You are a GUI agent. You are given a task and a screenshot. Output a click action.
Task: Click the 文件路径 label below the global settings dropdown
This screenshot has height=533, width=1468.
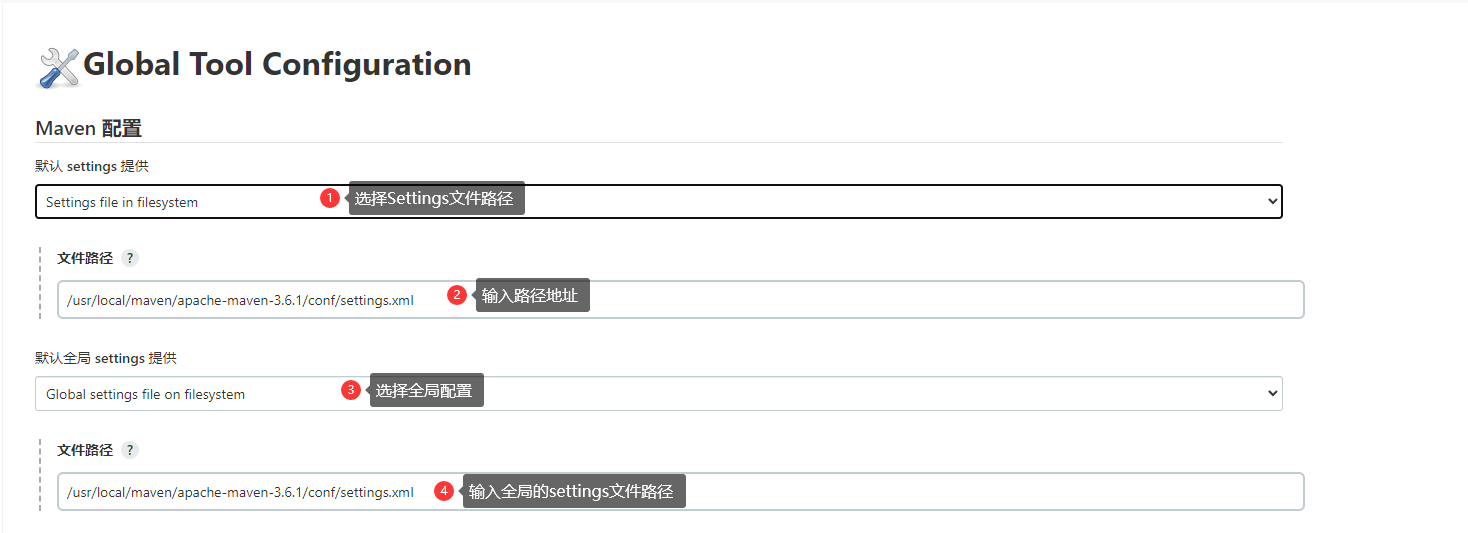click(x=85, y=450)
